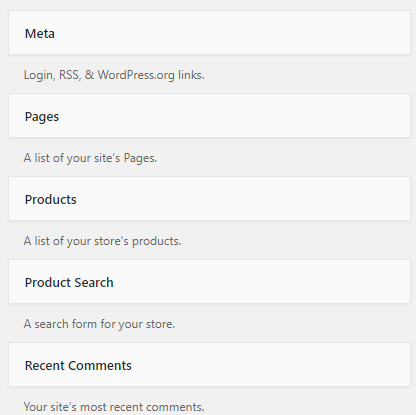
Task: Click the Products widget title text
Action: (51, 200)
